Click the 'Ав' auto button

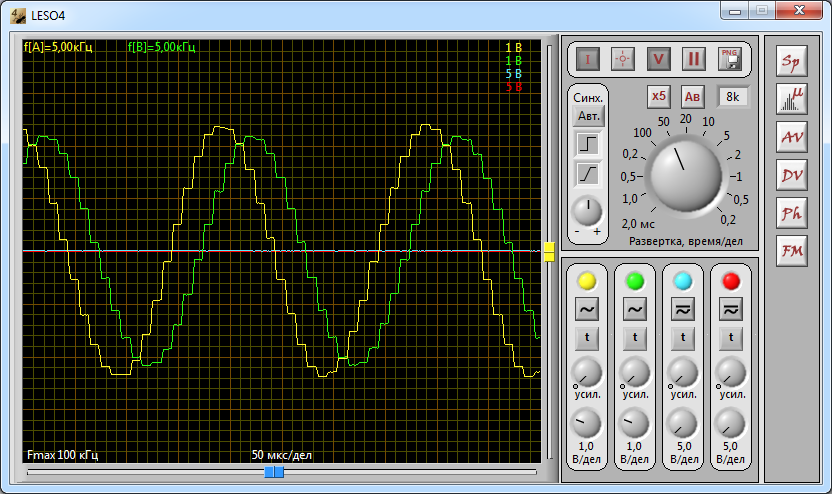pos(692,97)
